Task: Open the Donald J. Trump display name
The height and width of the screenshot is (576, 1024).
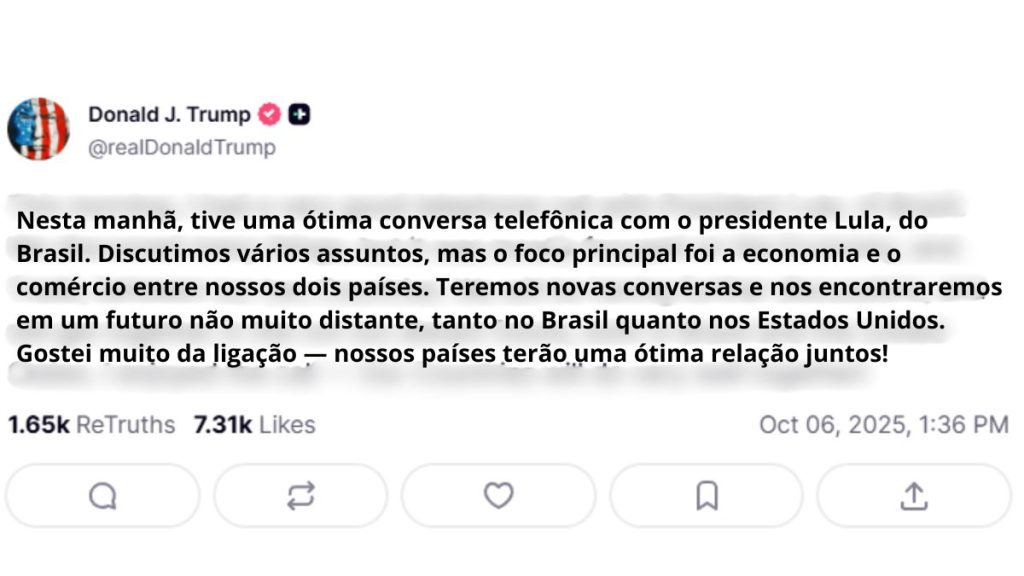Action: (169, 115)
